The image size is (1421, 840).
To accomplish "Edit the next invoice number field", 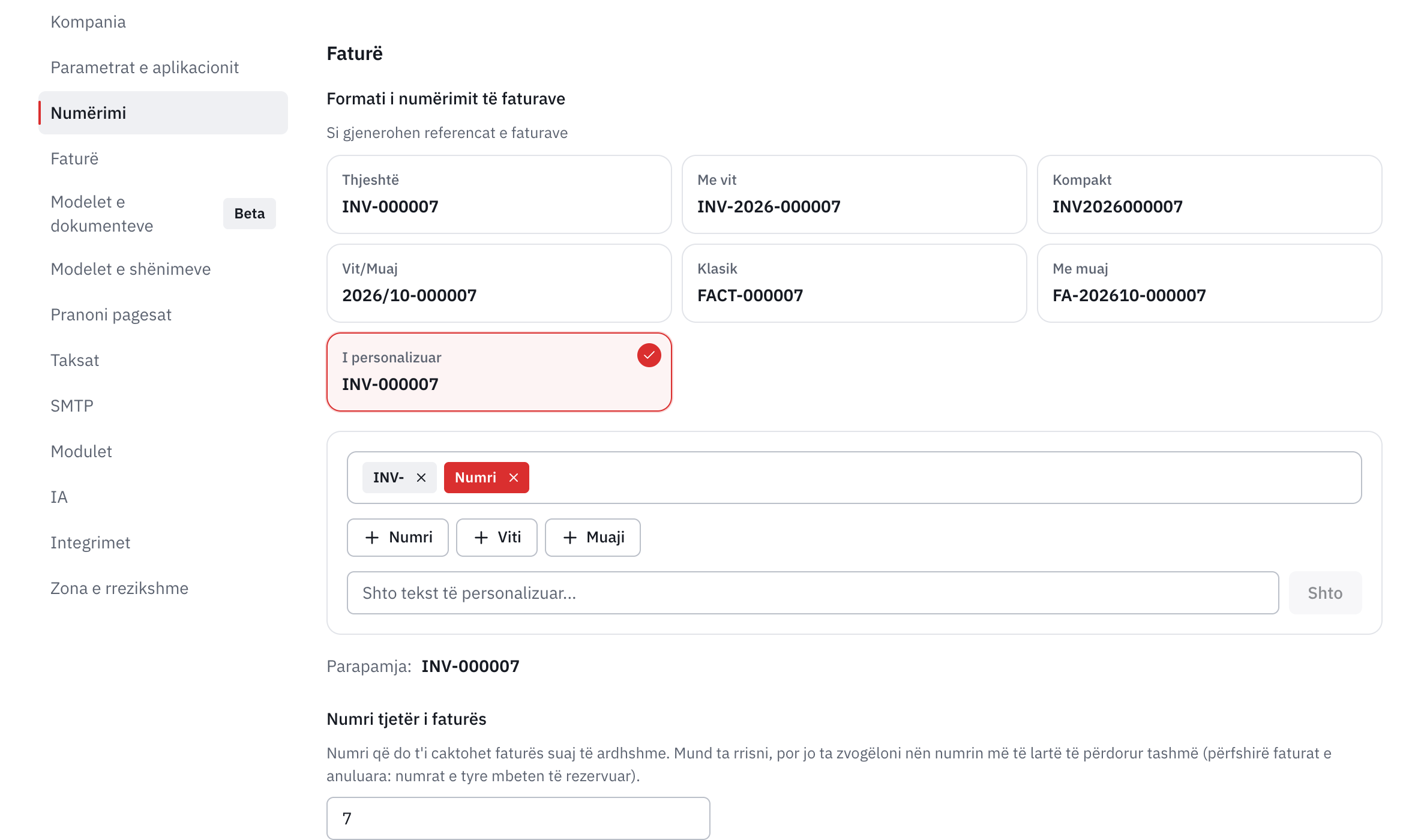I will [518, 818].
